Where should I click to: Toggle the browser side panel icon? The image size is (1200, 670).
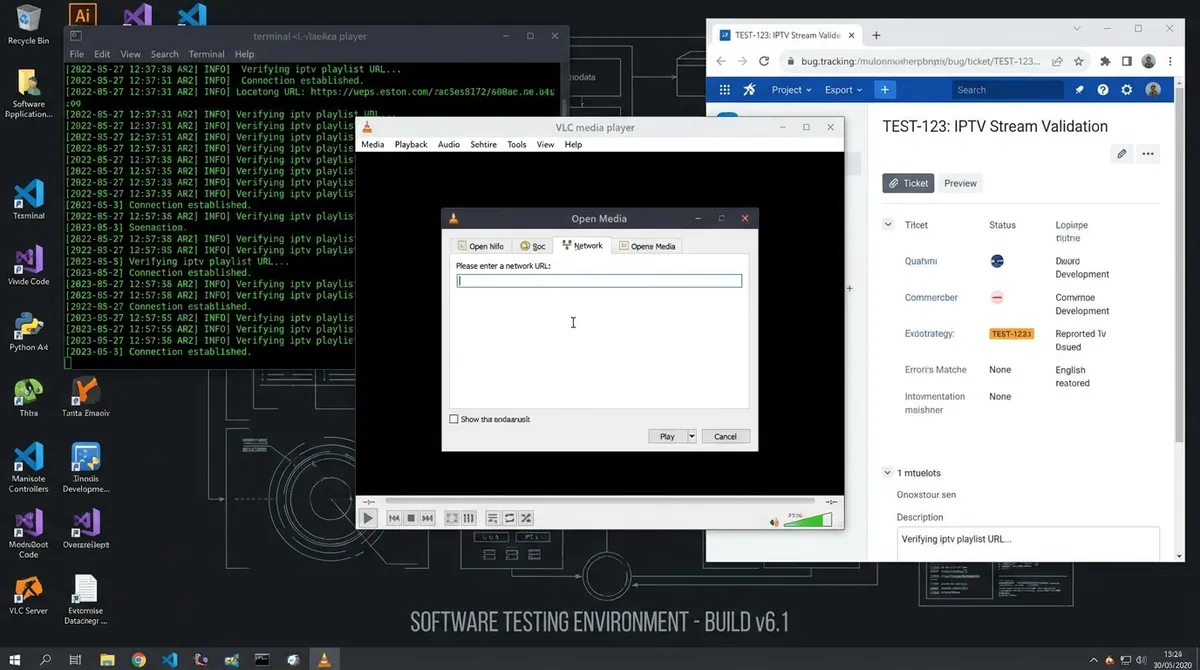coord(1126,61)
